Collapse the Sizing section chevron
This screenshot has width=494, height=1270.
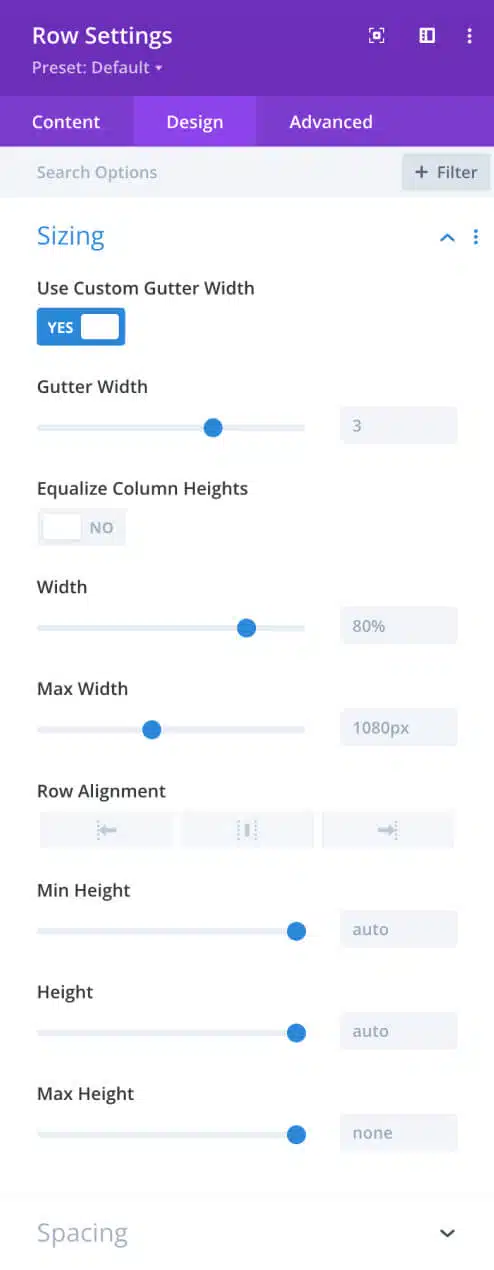pyautogui.click(x=447, y=237)
